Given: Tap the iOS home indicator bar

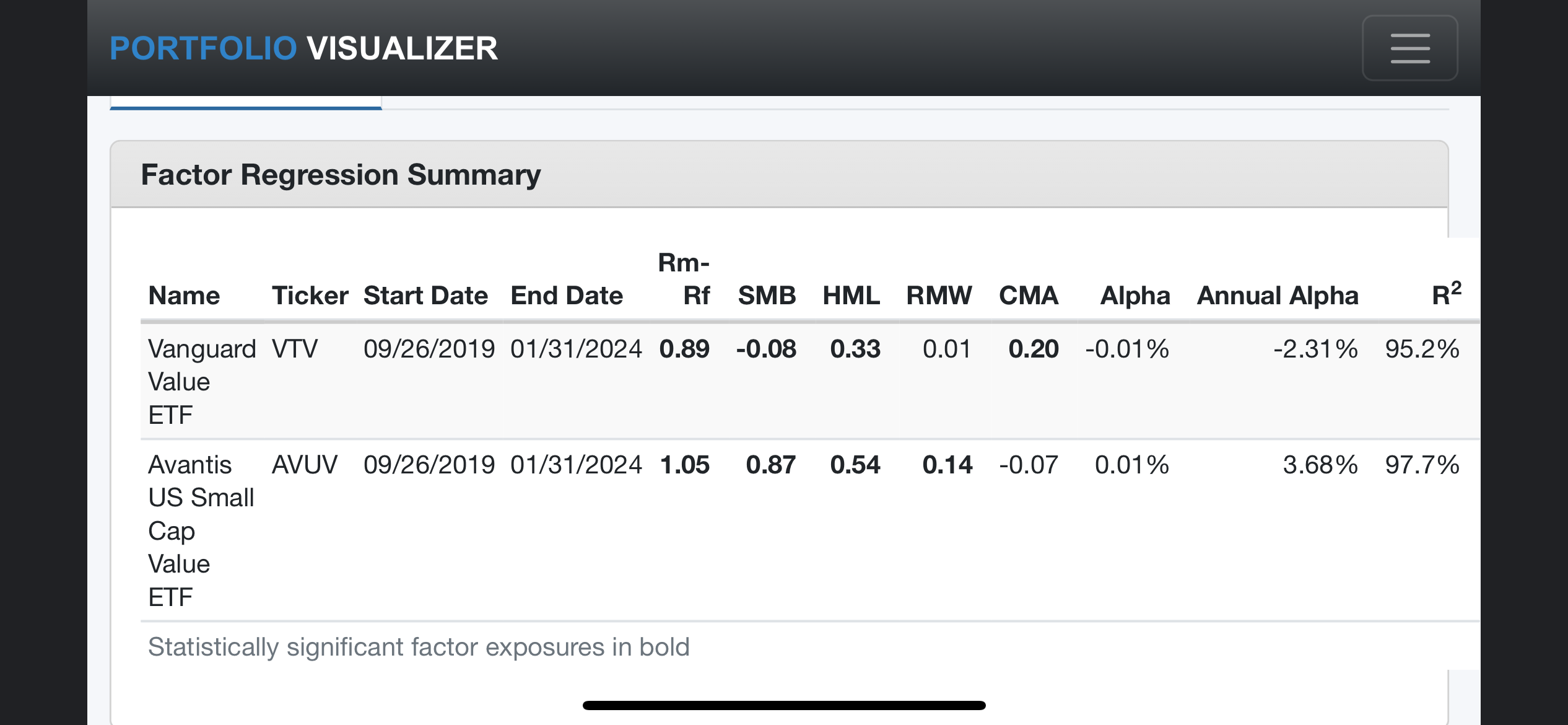Looking at the screenshot, I should pyautogui.click(x=784, y=705).
